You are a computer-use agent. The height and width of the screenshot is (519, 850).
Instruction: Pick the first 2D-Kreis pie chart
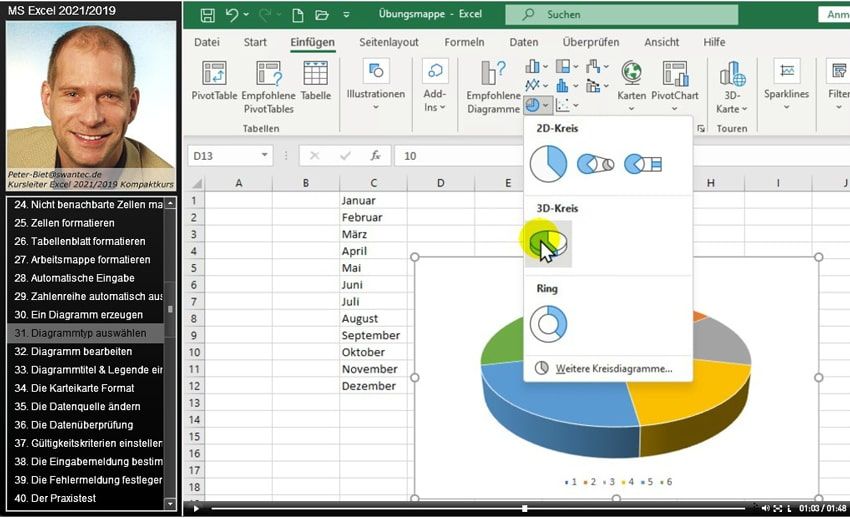(548, 164)
